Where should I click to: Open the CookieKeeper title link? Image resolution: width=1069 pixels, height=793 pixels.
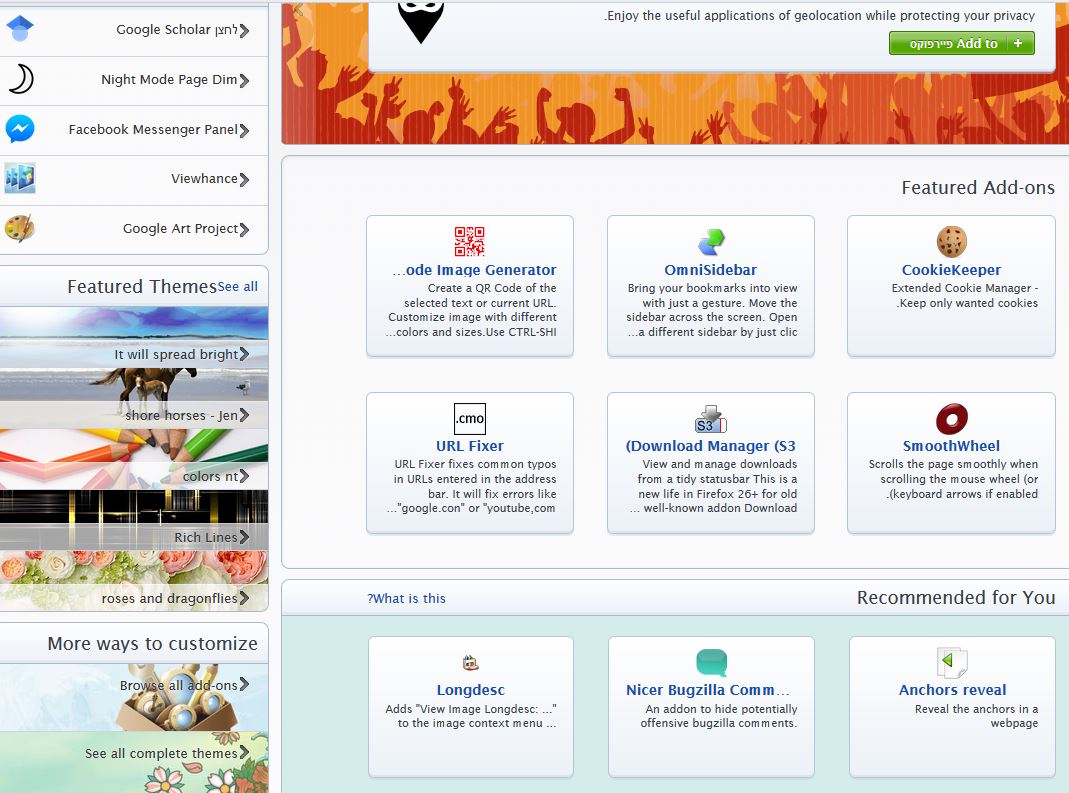[951, 270]
